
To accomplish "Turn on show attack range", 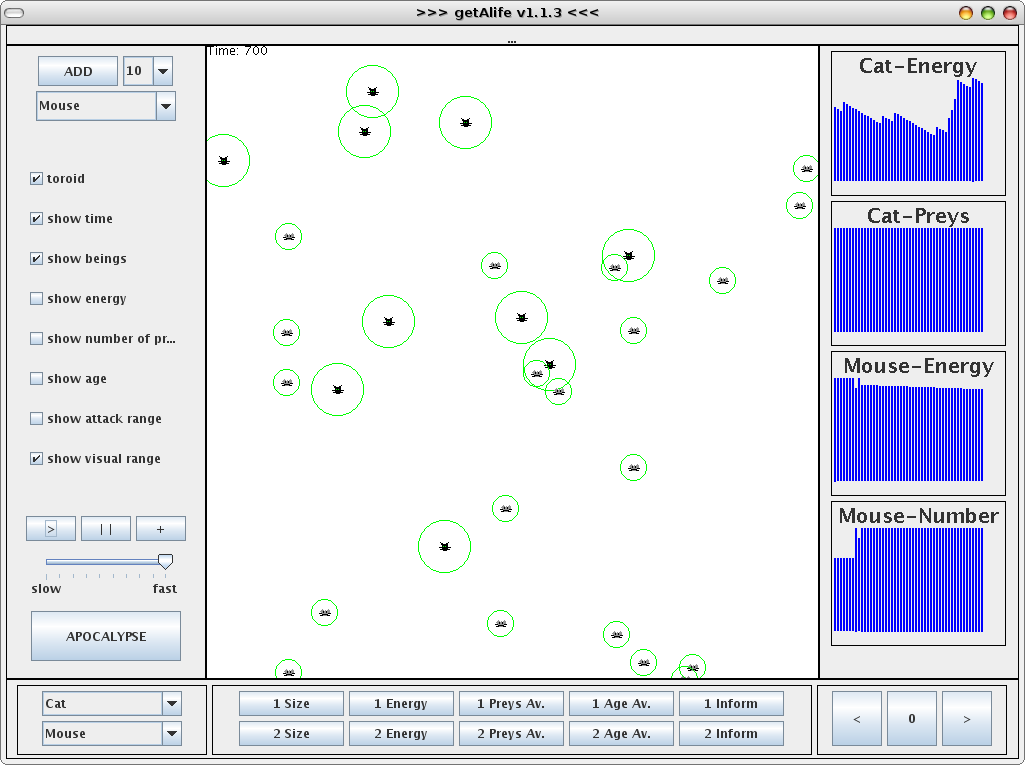I will (x=37, y=418).
